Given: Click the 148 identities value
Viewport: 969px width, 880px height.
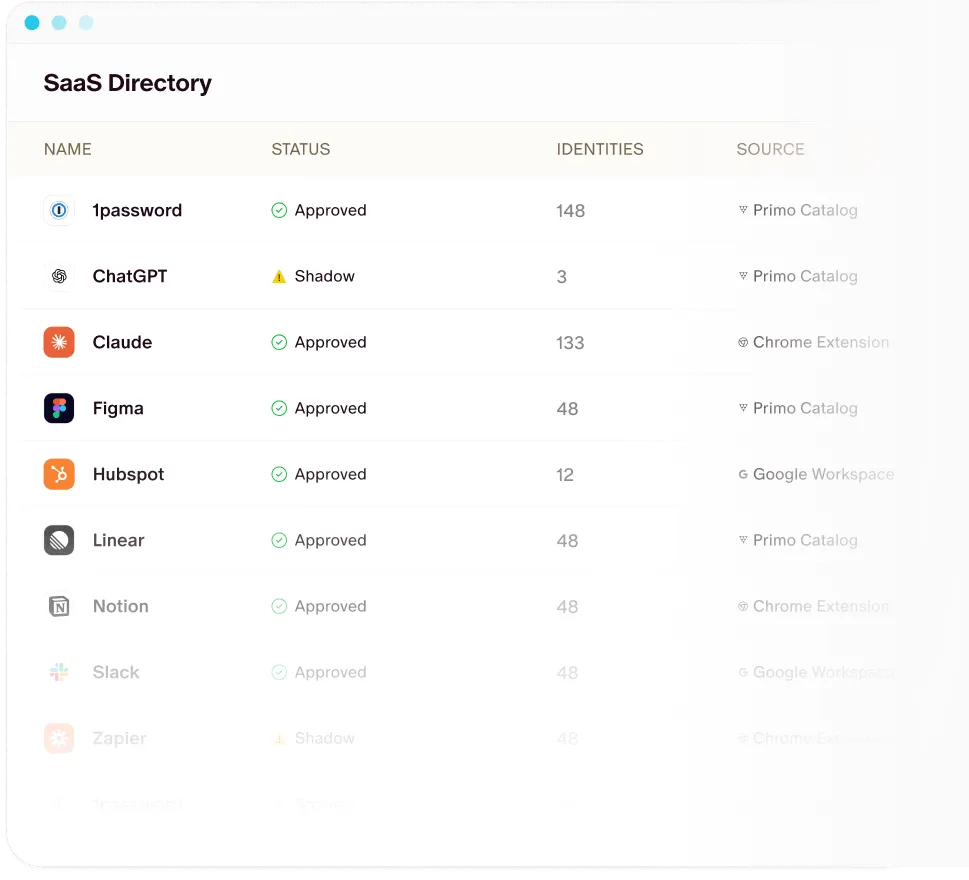Looking at the screenshot, I should click(570, 211).
